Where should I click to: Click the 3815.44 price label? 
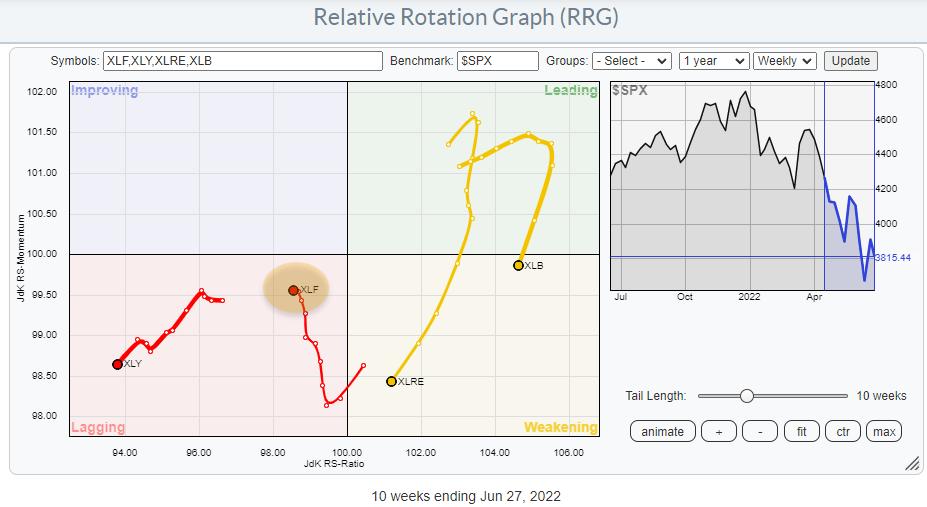pyautogui.click(x=893, y=257)
